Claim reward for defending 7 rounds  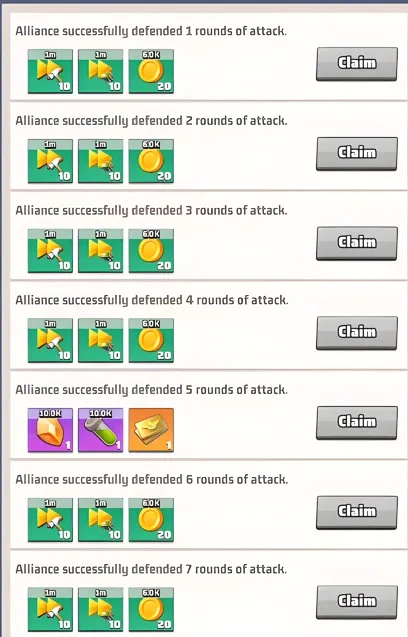[x=356, y=602]
